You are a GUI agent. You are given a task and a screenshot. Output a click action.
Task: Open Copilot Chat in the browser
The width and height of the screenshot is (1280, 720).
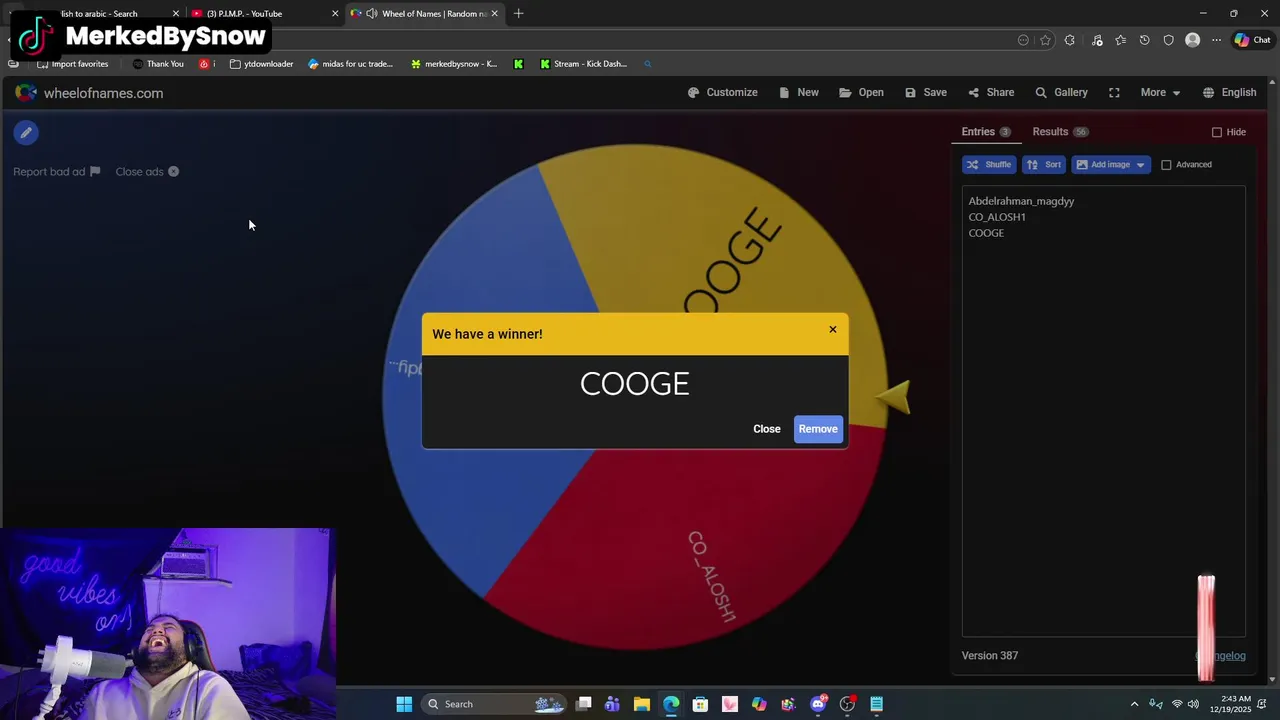point(1252,40)
